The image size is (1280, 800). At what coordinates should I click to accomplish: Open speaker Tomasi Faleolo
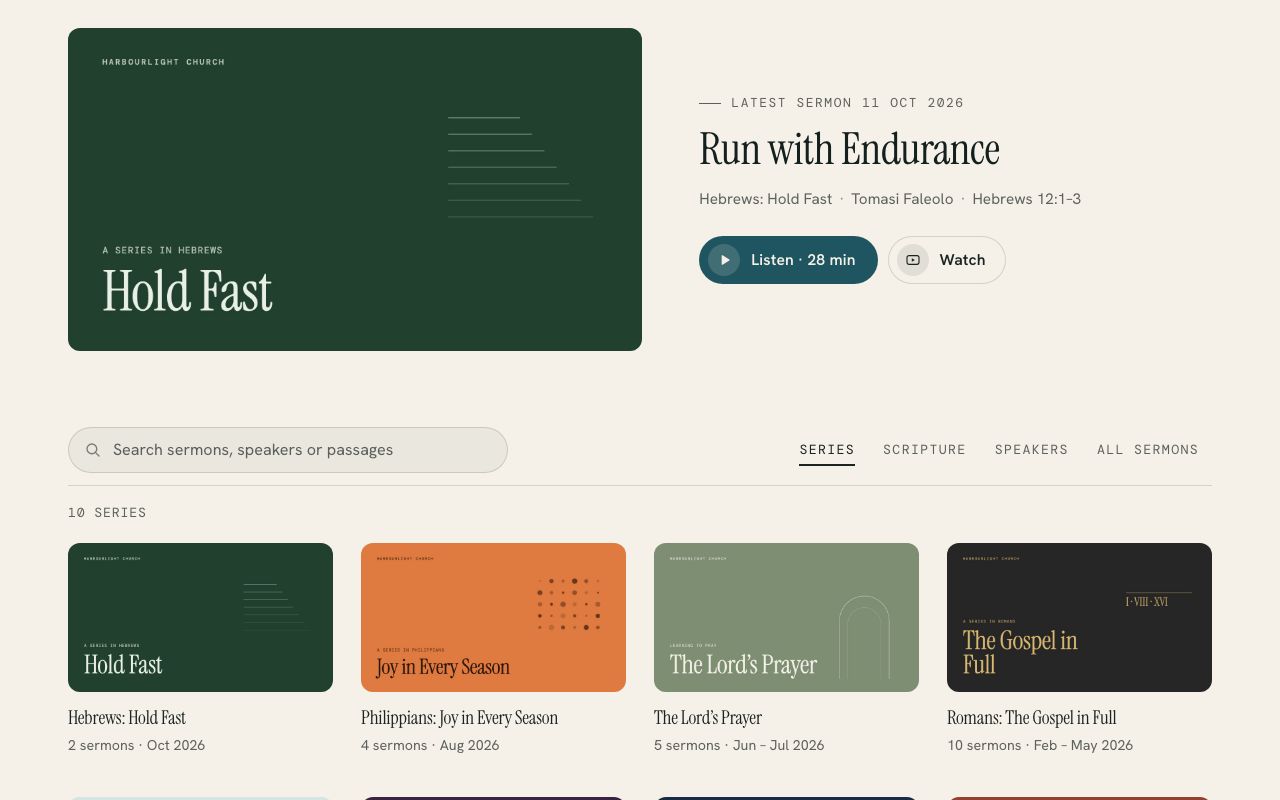[x=902, y=199]
